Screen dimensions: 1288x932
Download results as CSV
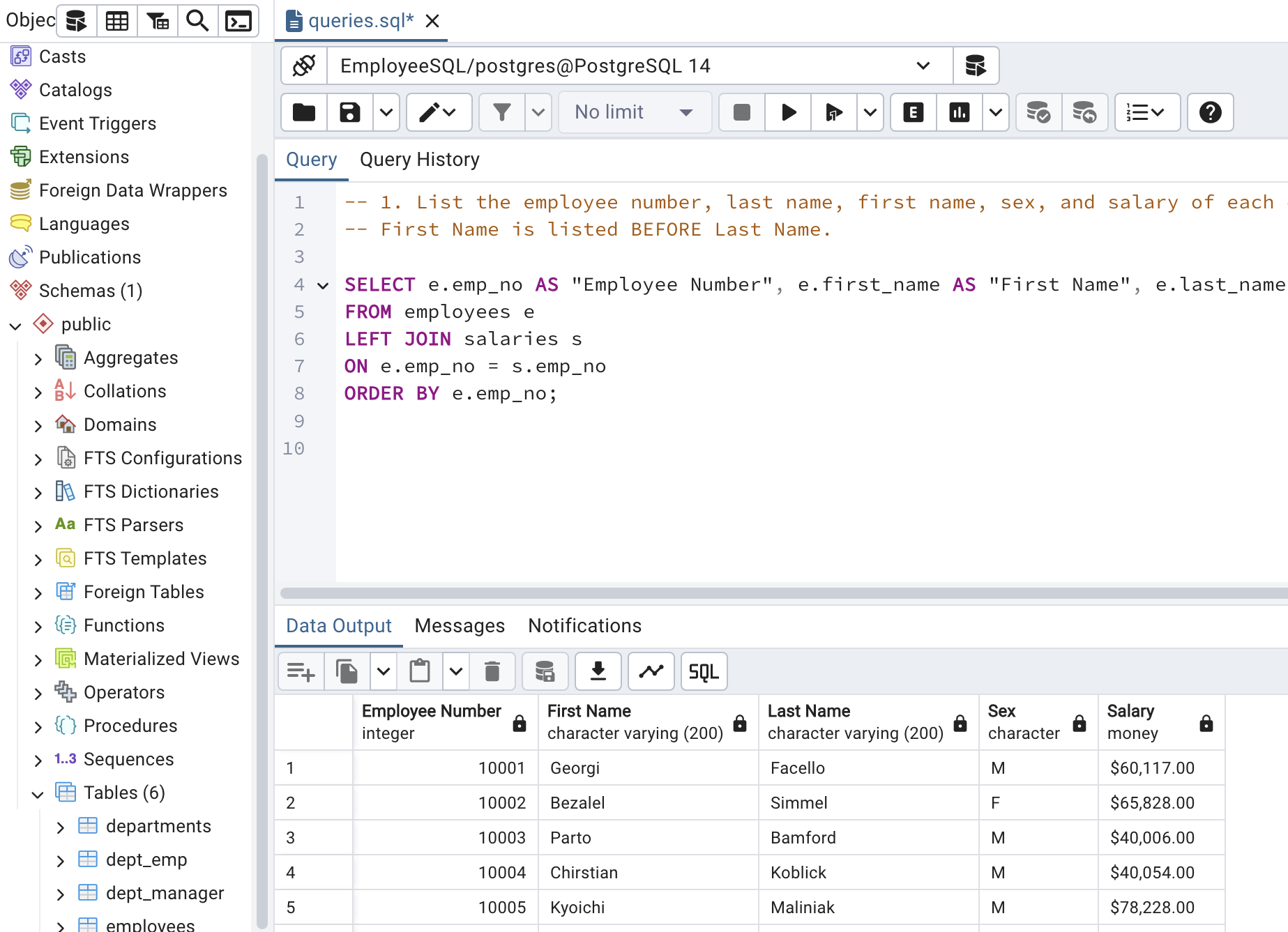click(598, 672)
